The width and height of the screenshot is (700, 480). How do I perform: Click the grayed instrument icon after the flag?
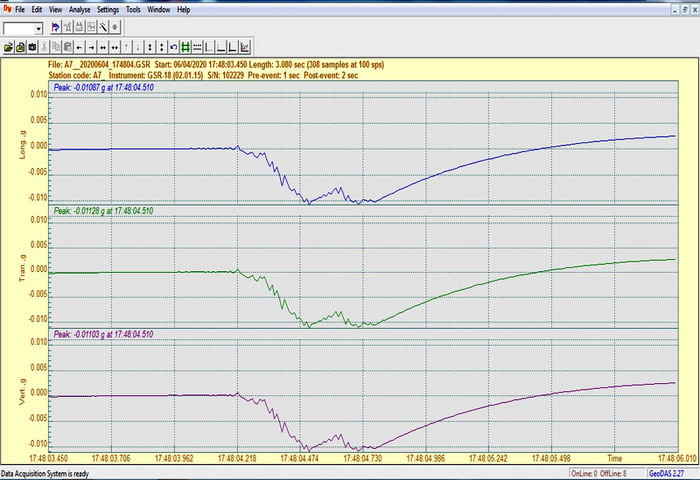(x=67, y=27)
